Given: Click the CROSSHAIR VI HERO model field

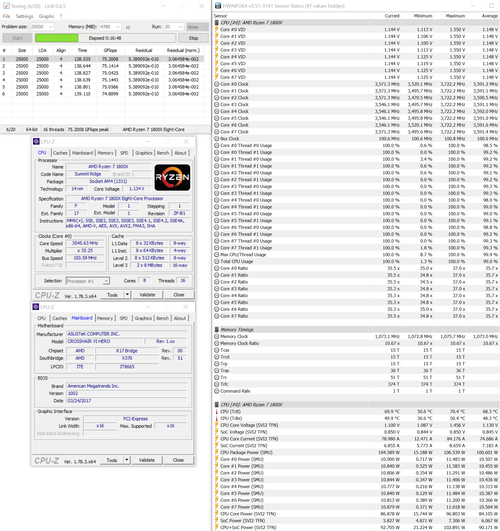Looking at the screenshot, I should coord(104,341).
